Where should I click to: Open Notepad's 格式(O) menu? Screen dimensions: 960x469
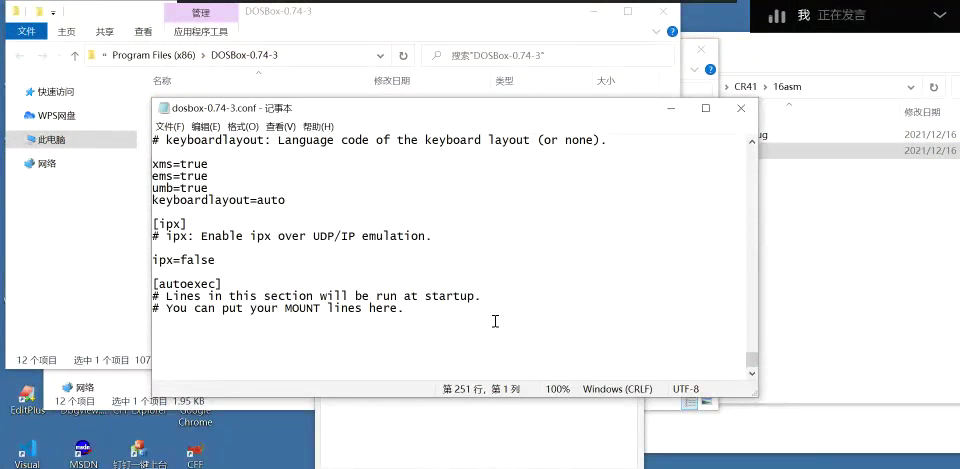(x=243, y=127)
